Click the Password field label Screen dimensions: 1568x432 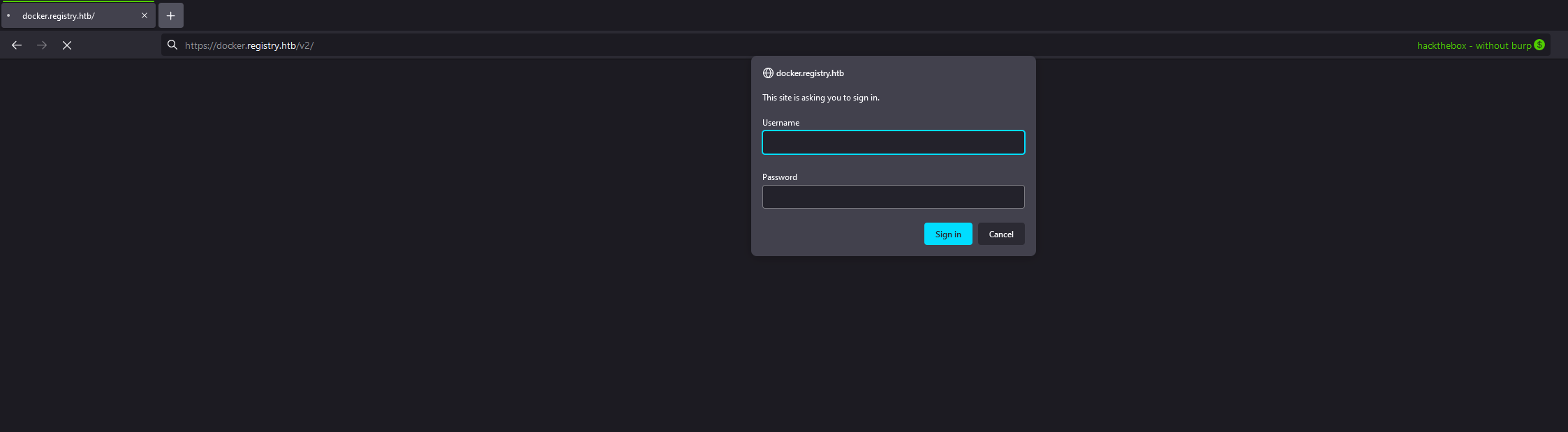779,177
